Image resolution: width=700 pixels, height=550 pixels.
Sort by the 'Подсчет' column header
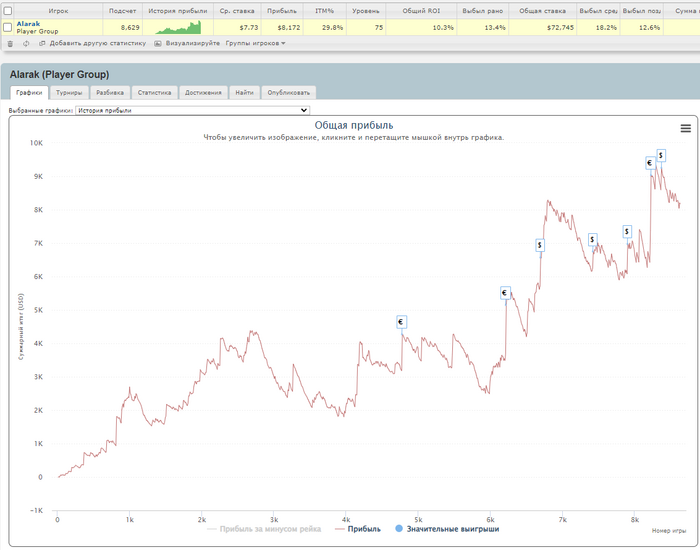122,11
